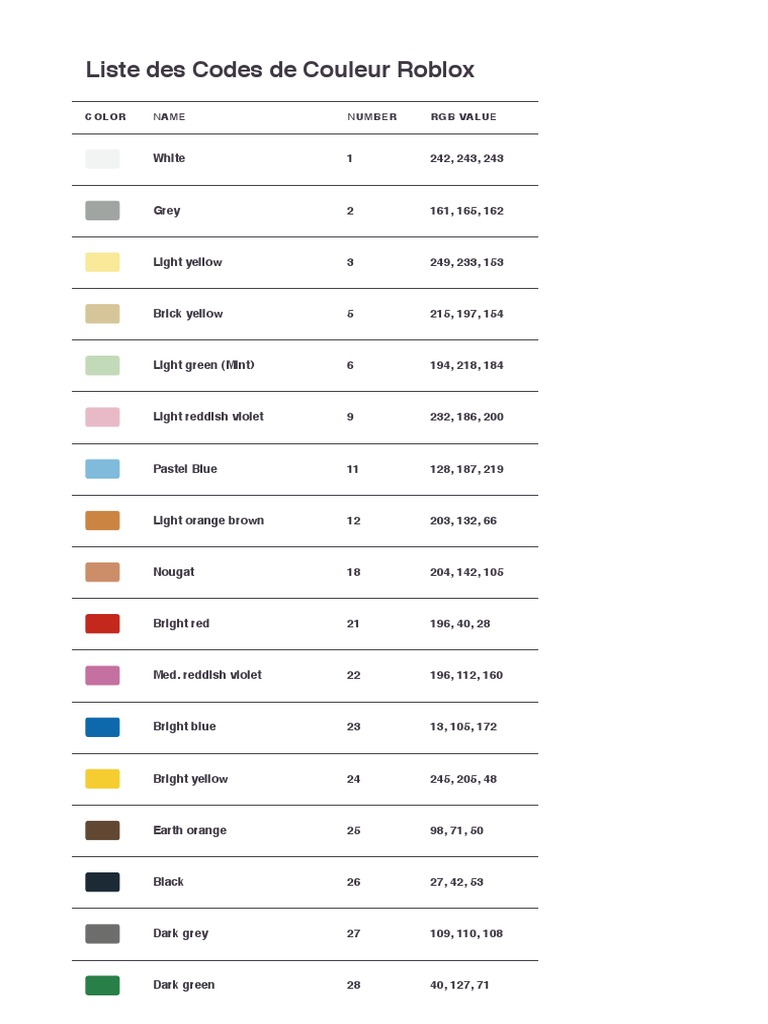Click the NAME column header
Viewport: 768px width, 1024px height.
point(169,117)
